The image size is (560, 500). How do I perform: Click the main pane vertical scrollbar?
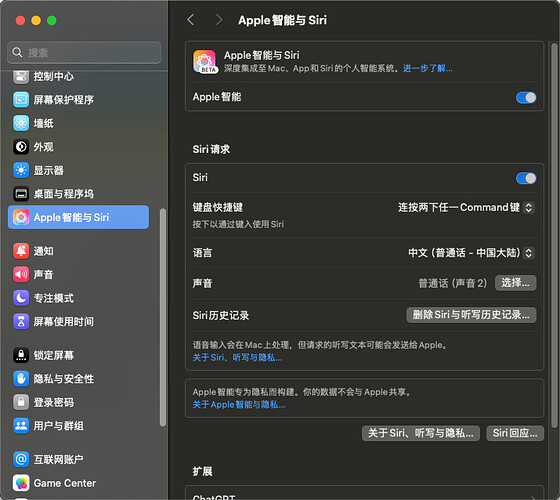click(x=554, y=235)
